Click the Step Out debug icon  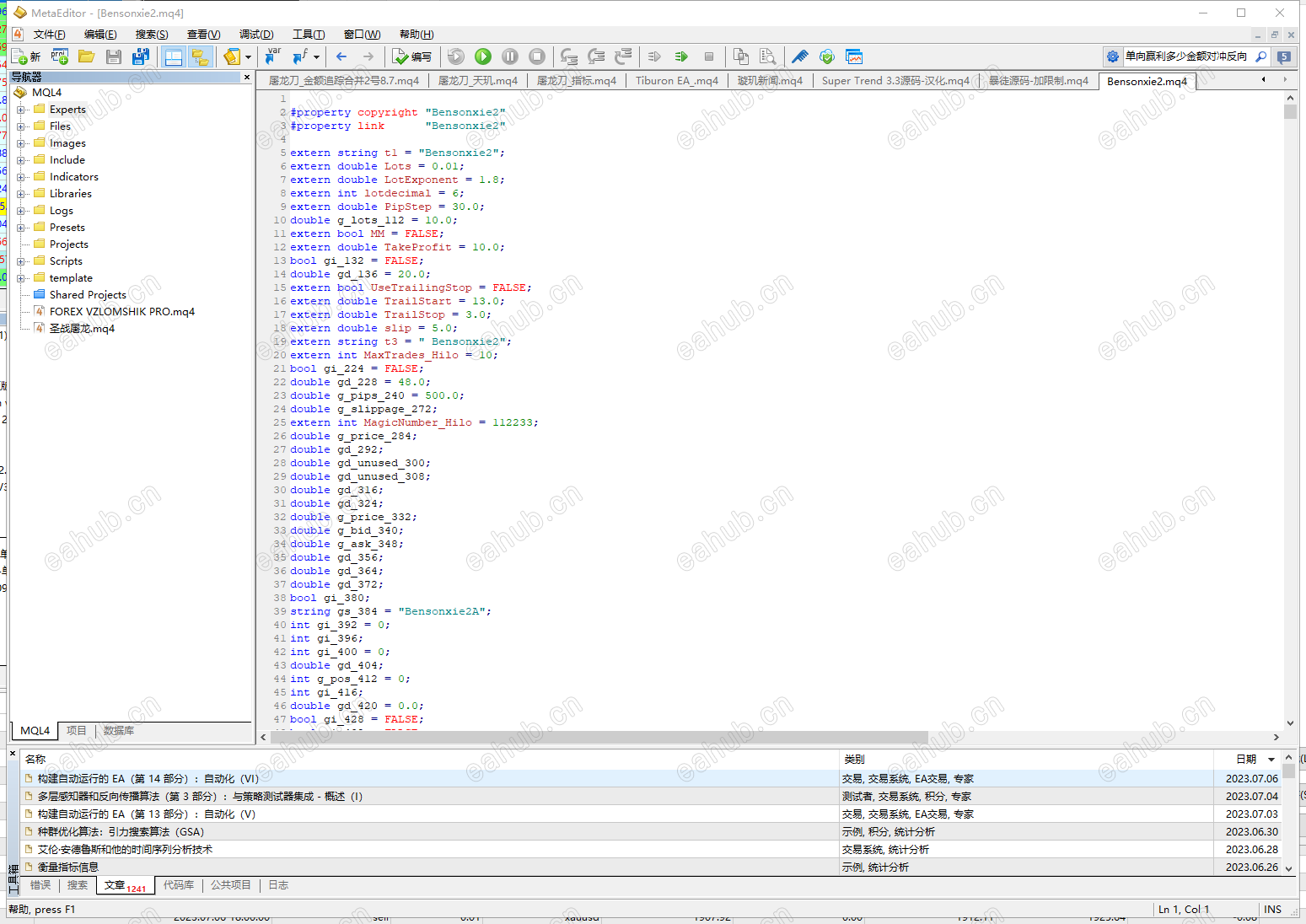[624, 56]
